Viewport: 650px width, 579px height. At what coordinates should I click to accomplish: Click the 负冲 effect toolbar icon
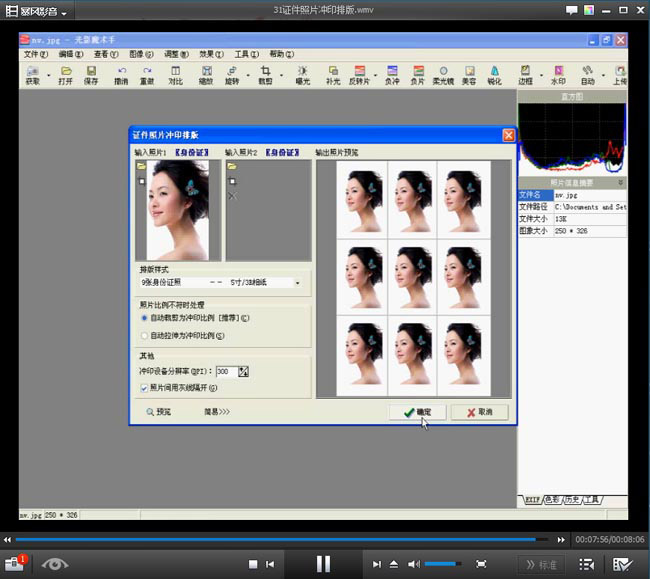point(392,75)
